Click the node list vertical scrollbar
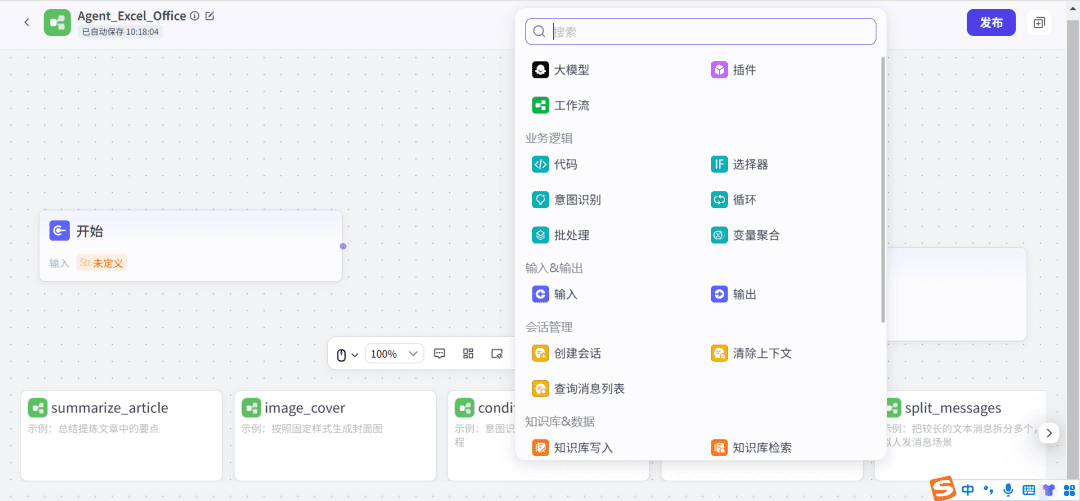This screenshot has height=501, width=1080. coord(882,190)
